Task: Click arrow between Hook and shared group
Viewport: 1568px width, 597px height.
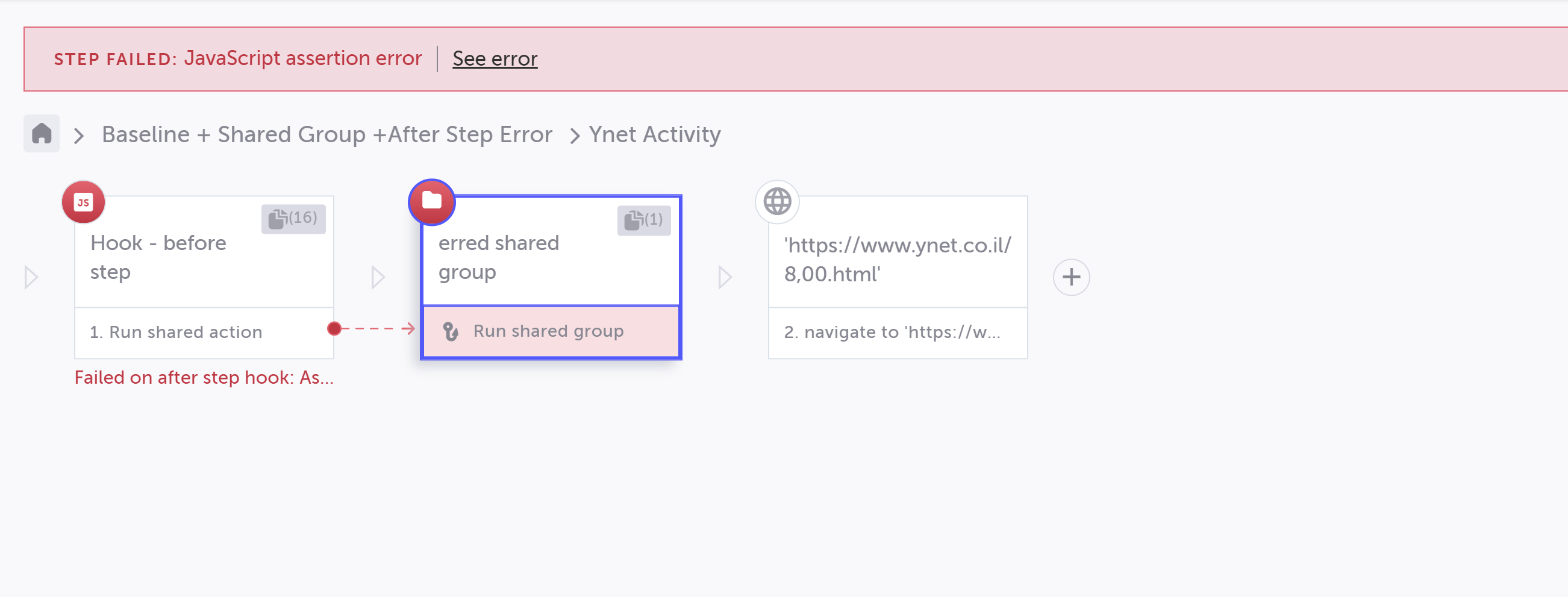Action: [378, 278]
